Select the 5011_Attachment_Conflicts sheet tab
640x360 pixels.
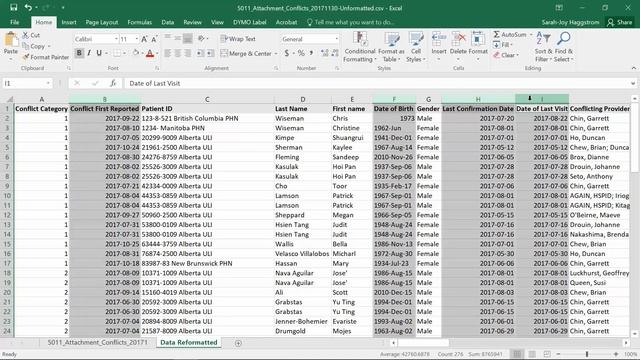98,342
